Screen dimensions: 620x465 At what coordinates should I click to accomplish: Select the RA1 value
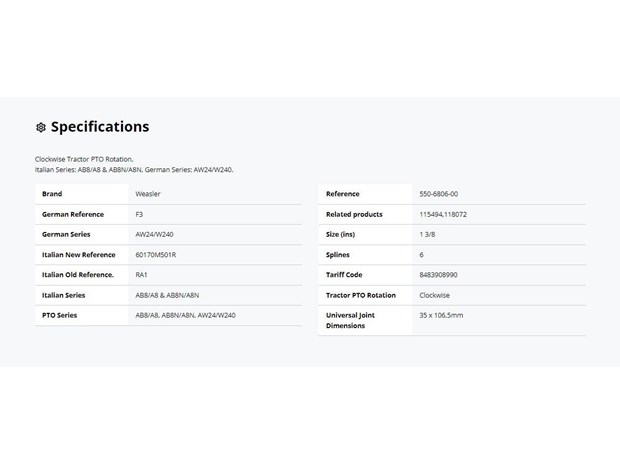(x=141, y=275)
